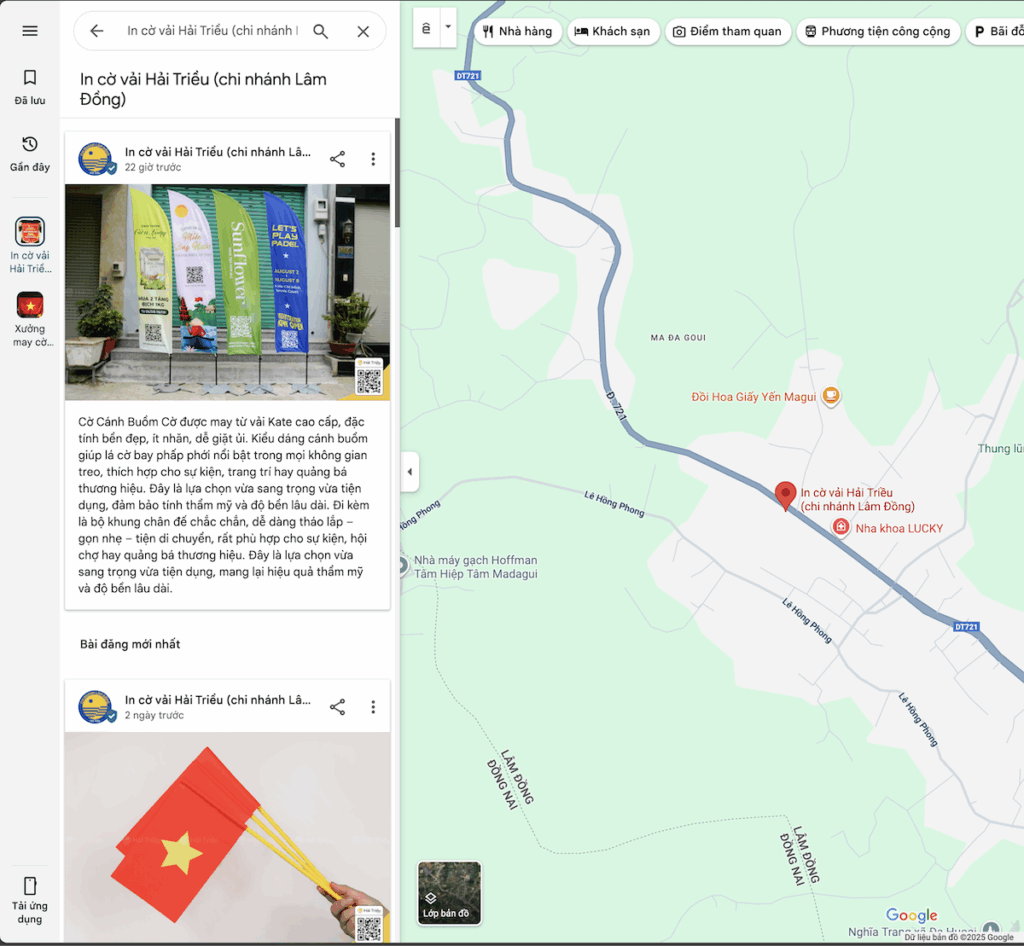This screenshot has width=1024, height=946.
Task: Filter map by Nhà hàng
Action: coord(517,31)
